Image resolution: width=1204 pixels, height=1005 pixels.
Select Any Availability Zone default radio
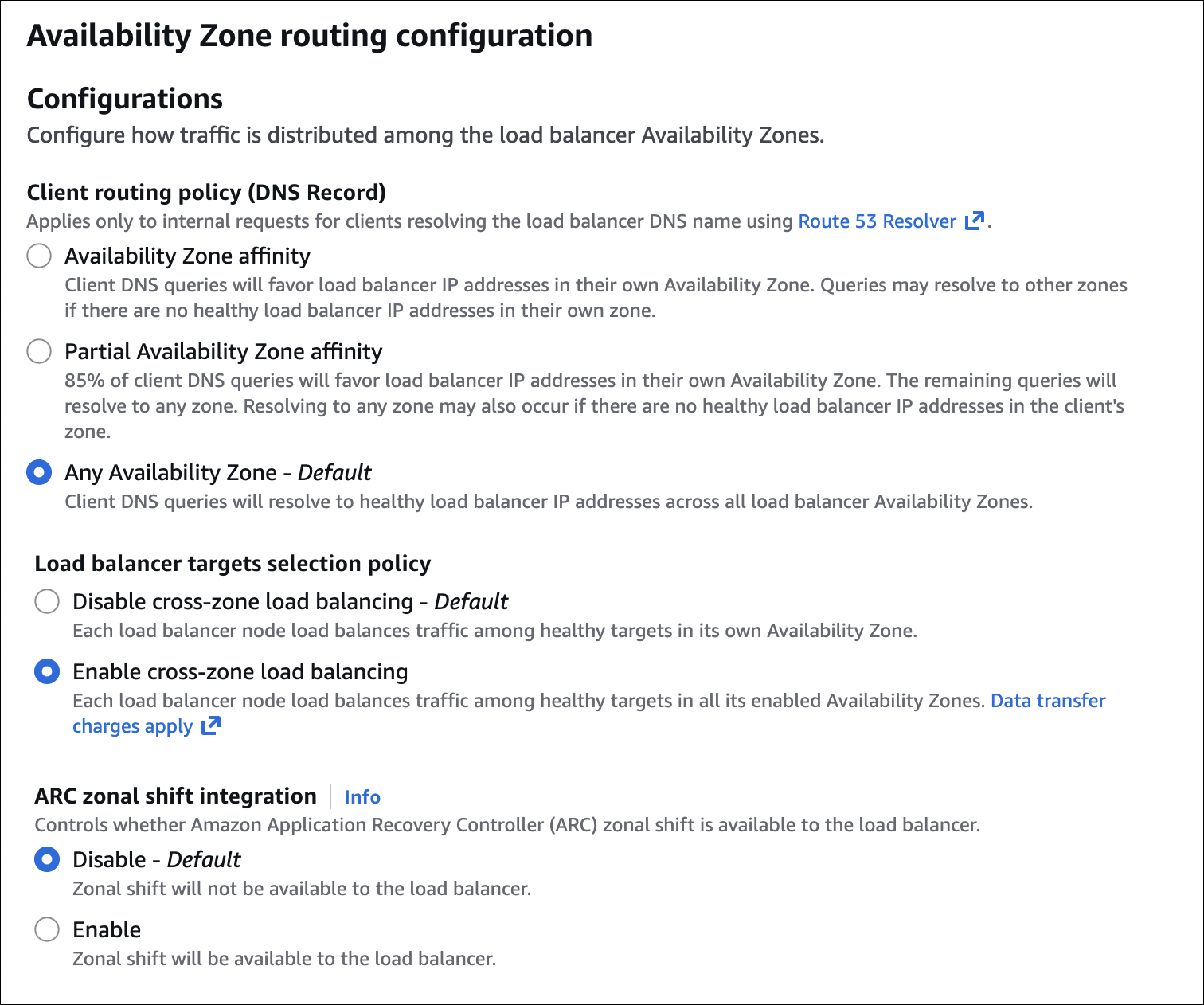(39, 473)
